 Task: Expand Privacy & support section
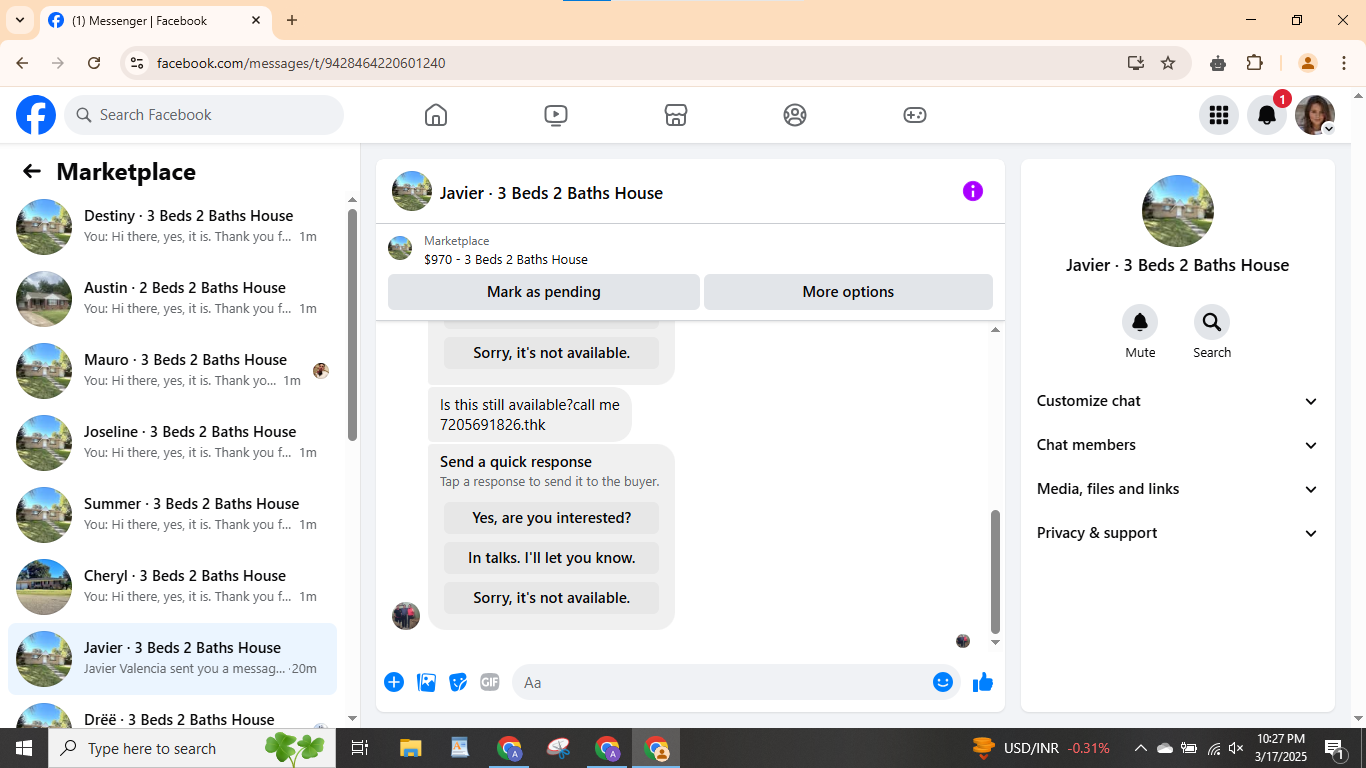point(1178,533)
